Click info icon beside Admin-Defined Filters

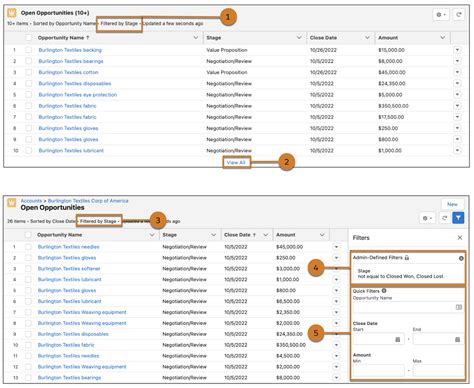click(x=461, y=258)
